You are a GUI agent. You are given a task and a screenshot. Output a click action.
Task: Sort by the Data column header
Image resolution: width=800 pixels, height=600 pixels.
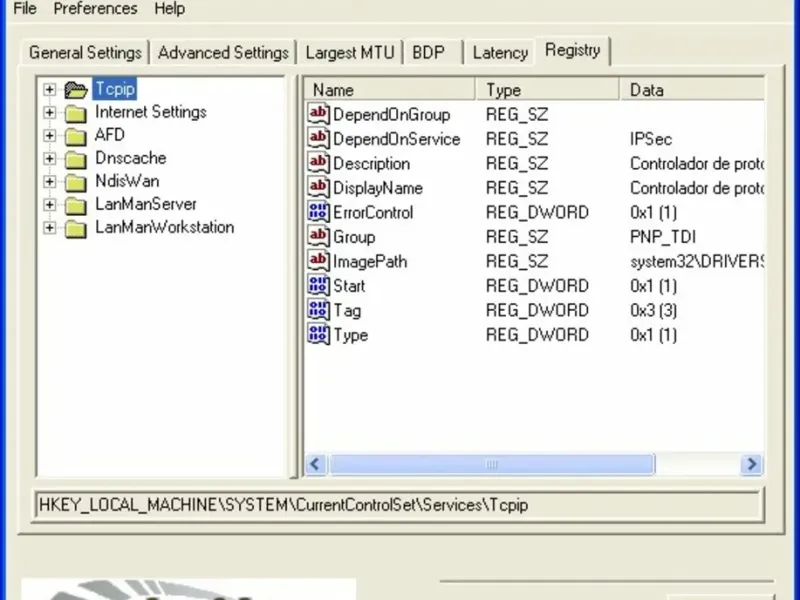click(x=692, y=90)
